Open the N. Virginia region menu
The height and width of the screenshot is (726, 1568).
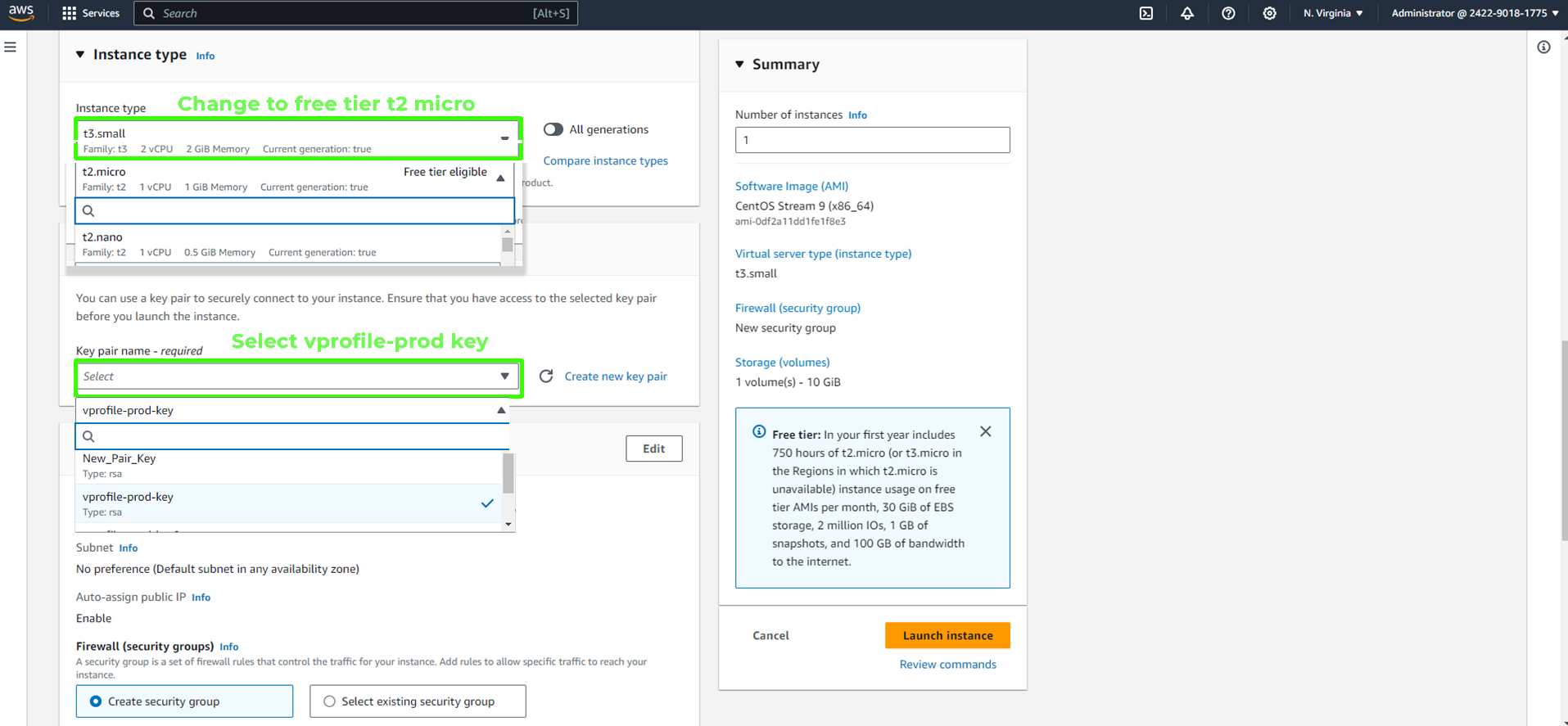(x=1333, y=13)
